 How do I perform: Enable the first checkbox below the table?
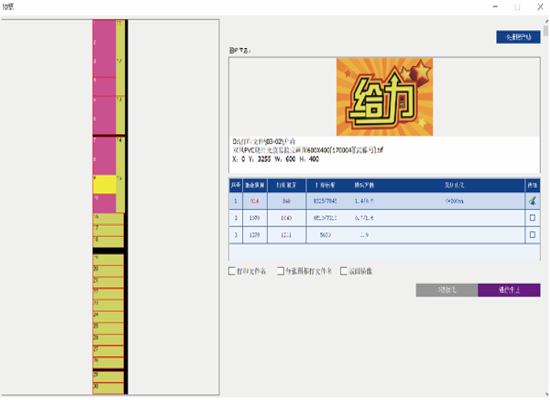(x=232, y=271)
